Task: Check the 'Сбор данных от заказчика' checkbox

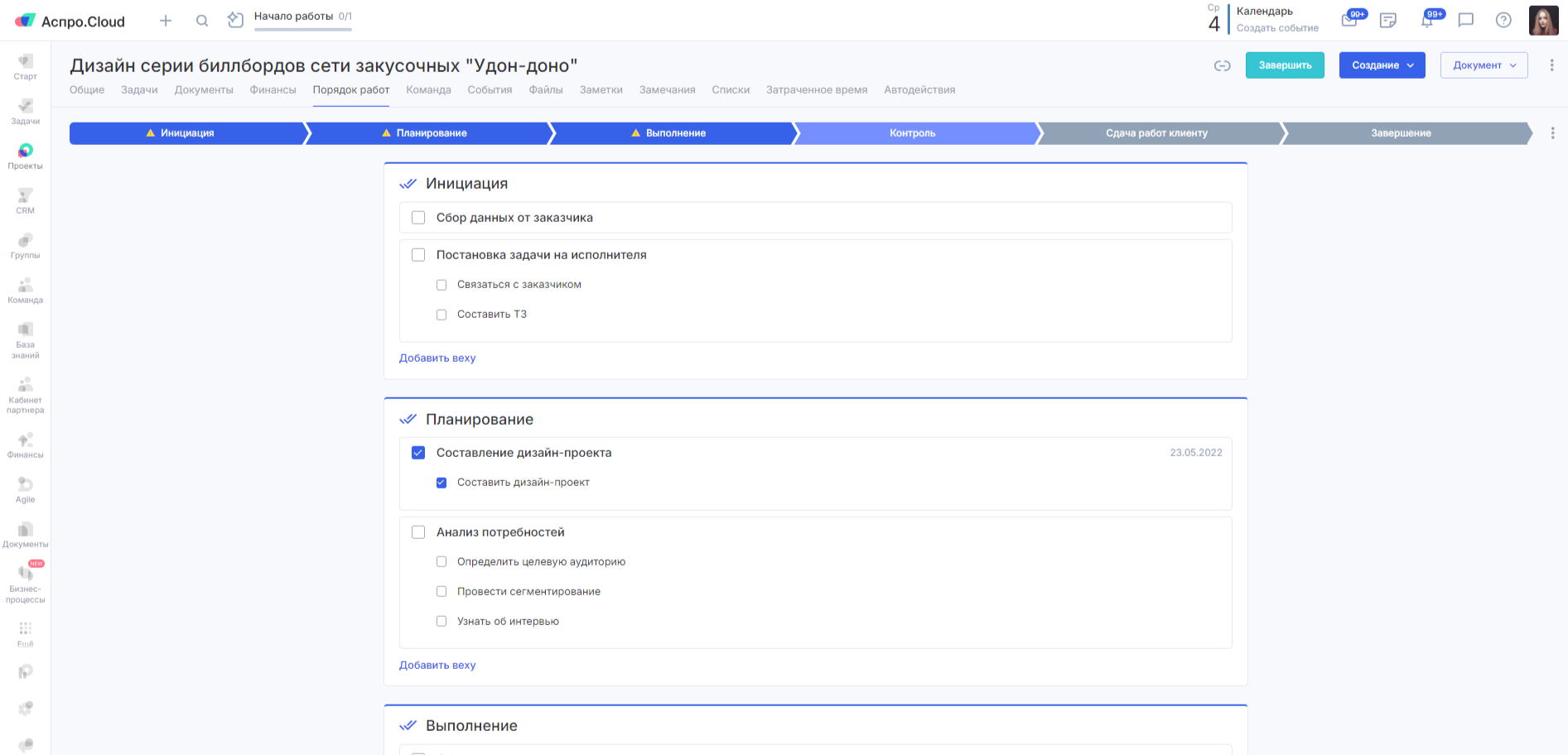Action: coord(418,218)
